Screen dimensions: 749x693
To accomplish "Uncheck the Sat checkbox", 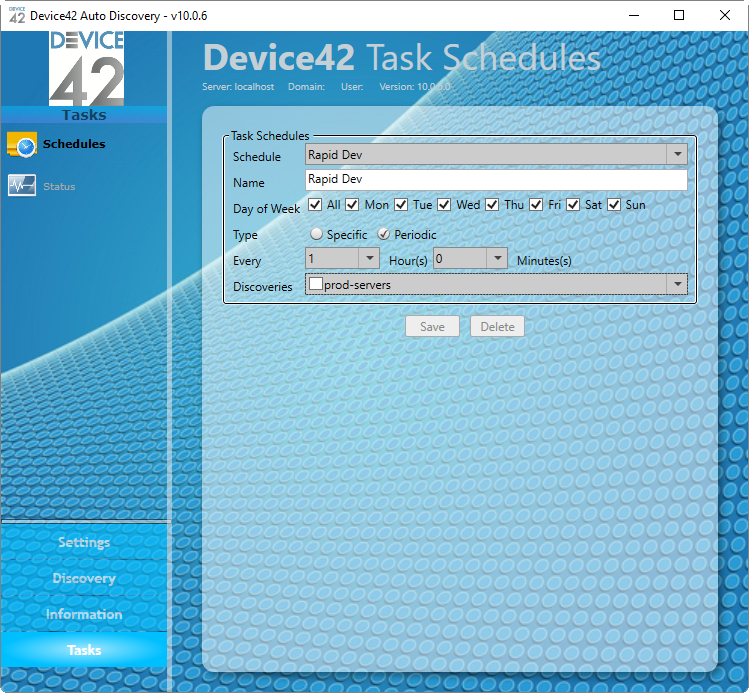I will pyautogui.click(x=573, y=205).
